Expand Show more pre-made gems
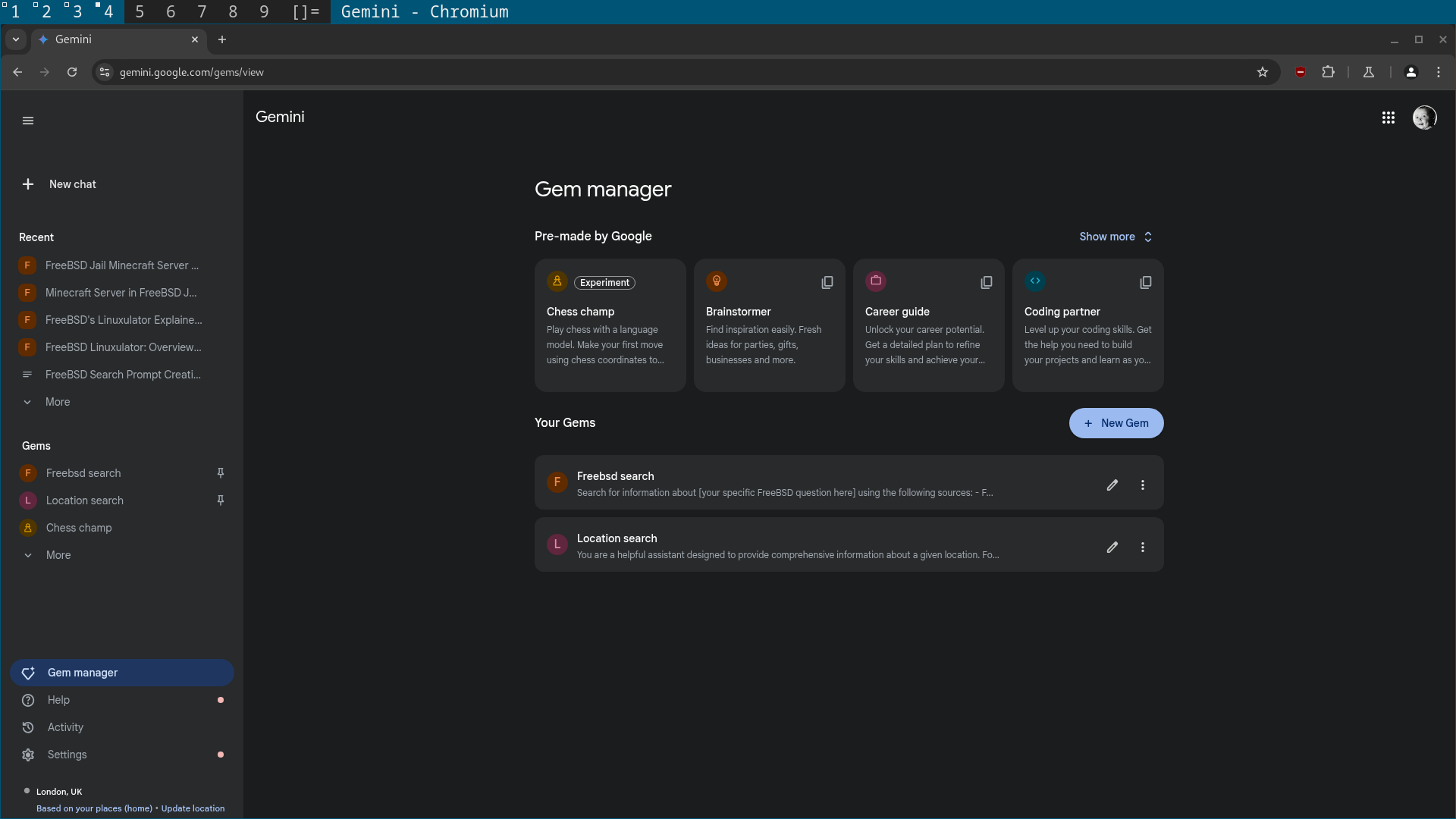 point(1115,237)
